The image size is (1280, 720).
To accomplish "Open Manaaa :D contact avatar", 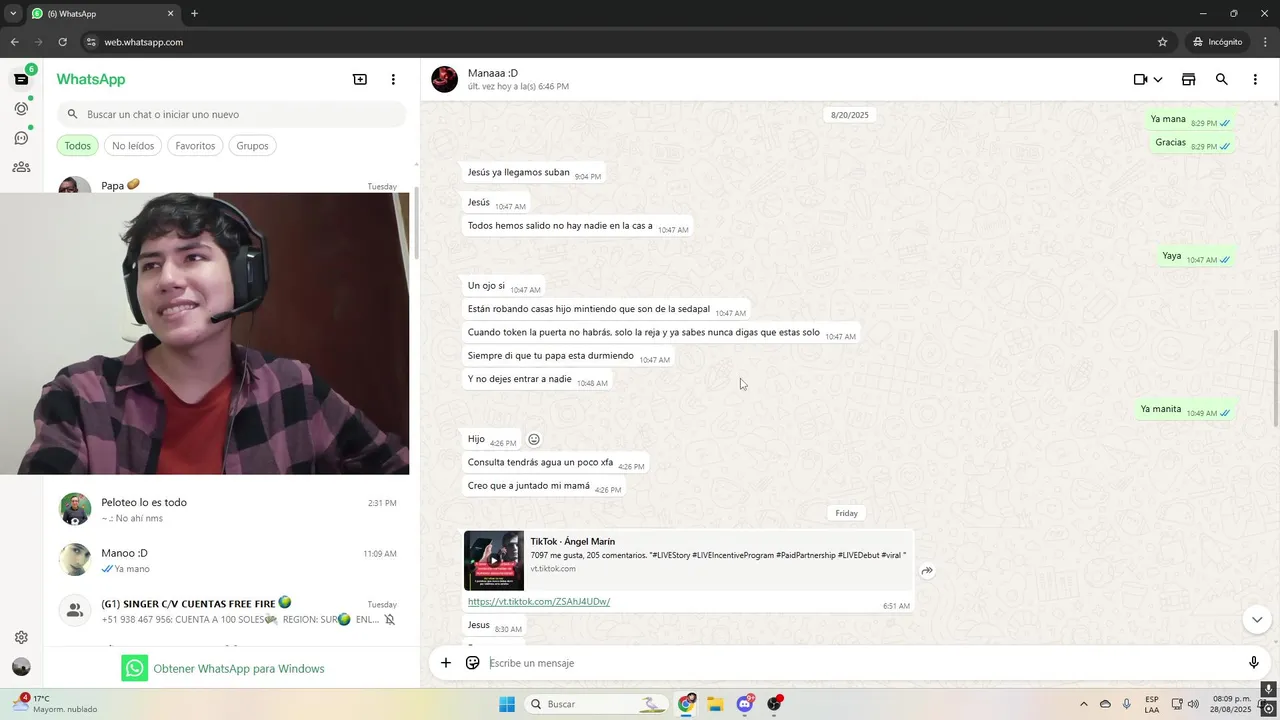I will coord(445,79).
